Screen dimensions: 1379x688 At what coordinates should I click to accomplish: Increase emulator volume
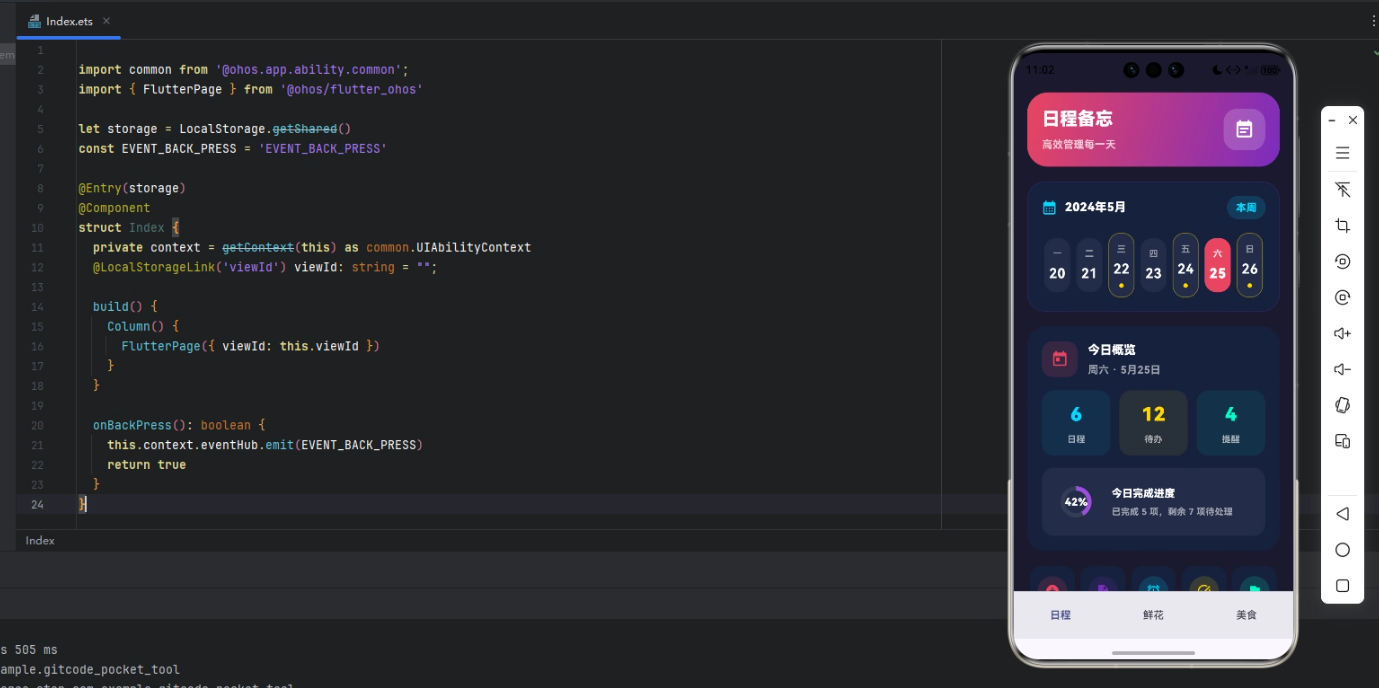pyautogui.click(x=1343, y=334)
